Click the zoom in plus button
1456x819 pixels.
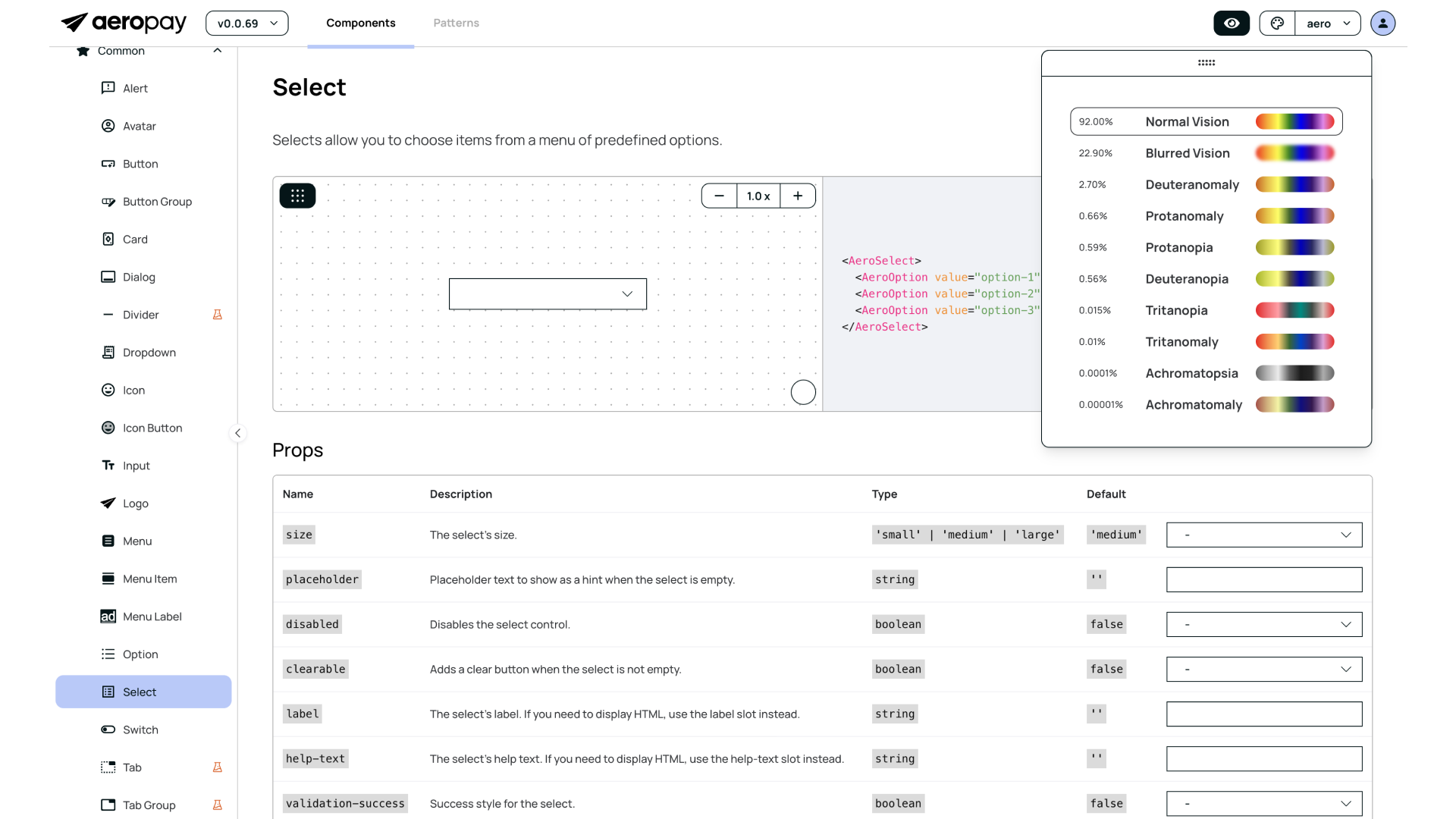click(x=798, y=196)
